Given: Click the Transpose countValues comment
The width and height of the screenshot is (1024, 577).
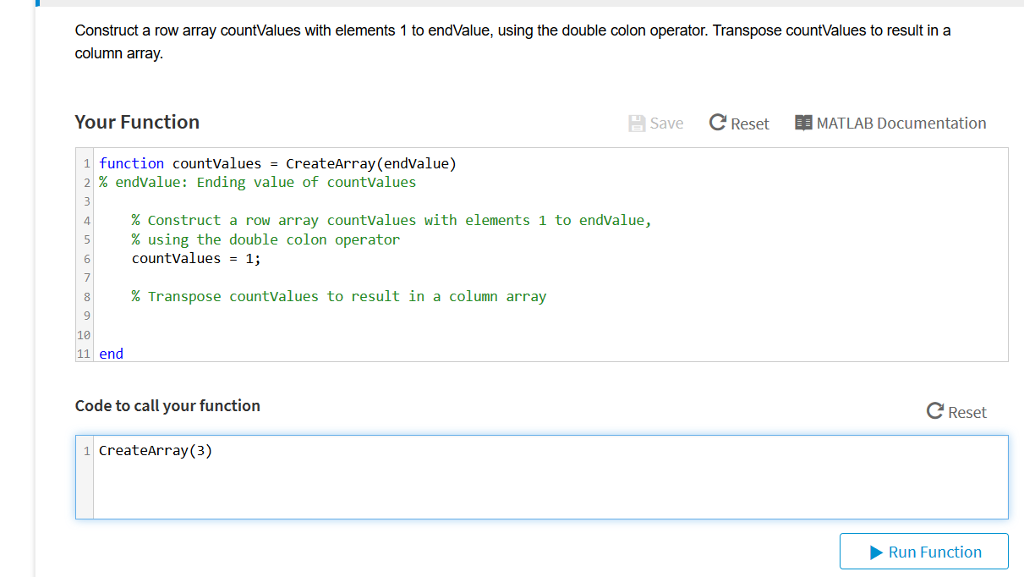Looking at the screenshot, I should click(338, 296).
